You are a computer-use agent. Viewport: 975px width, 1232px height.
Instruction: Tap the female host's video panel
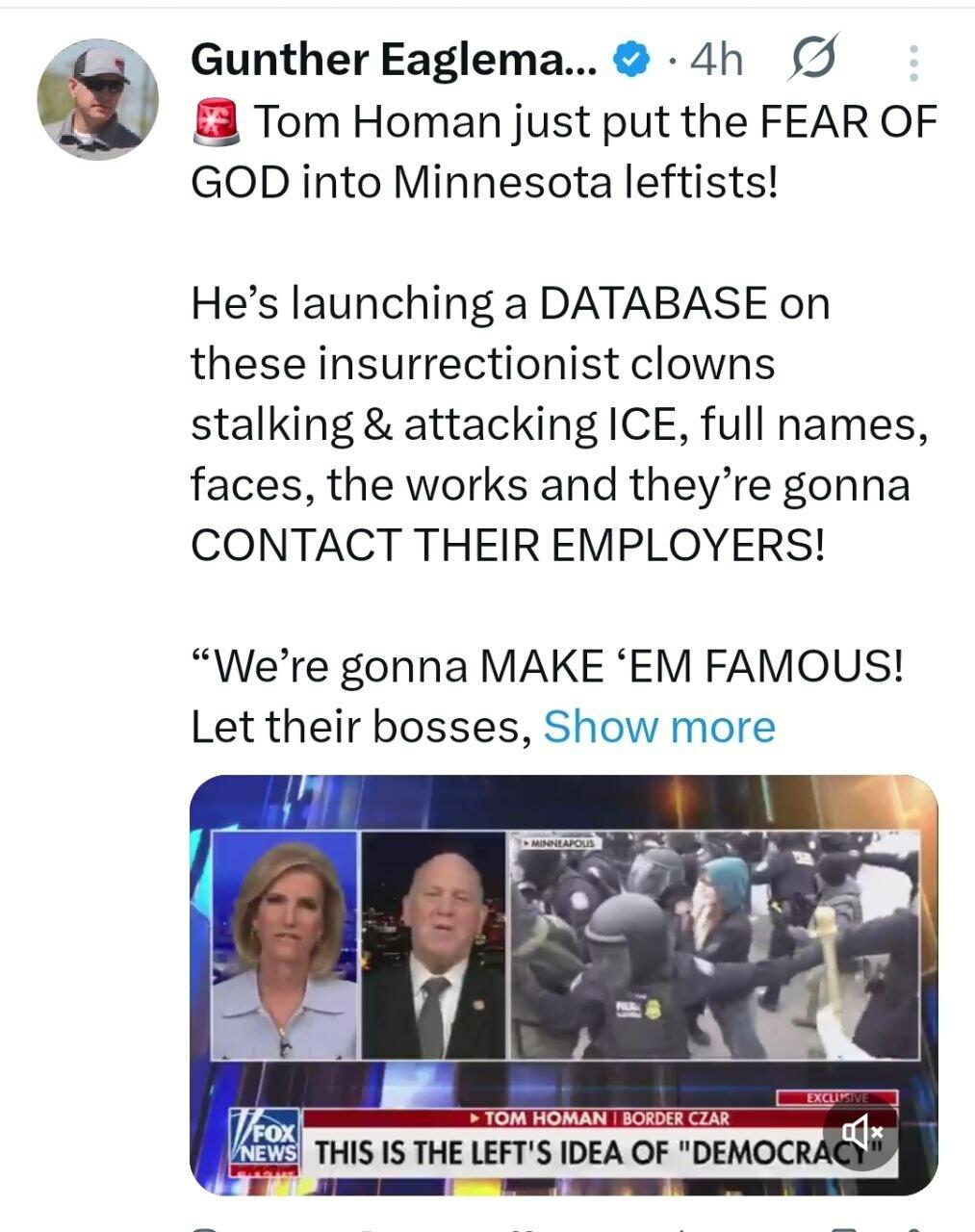(285, 945)
